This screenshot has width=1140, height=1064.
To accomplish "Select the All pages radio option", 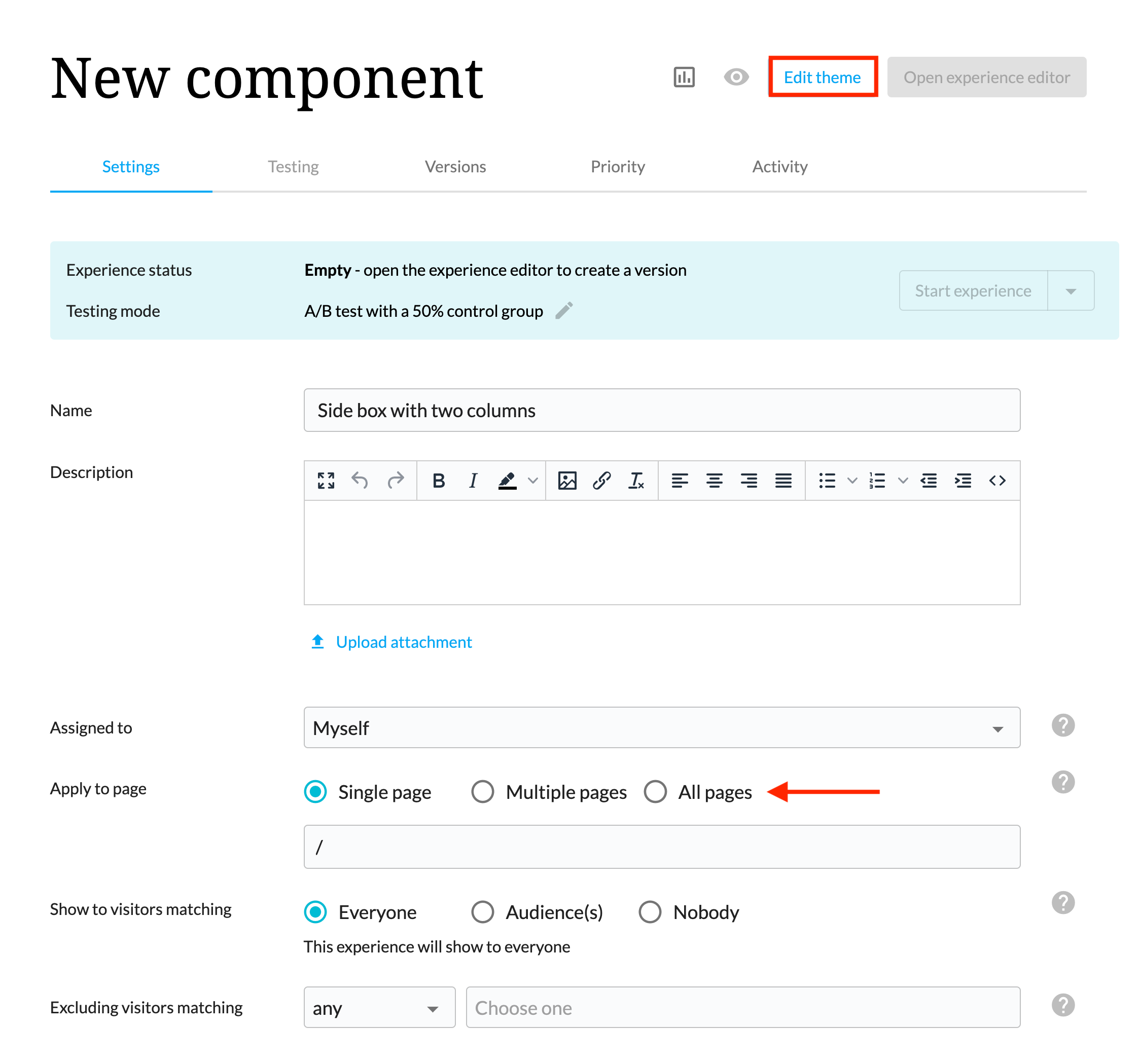I will pyautogui.click(x=655, y=792).
